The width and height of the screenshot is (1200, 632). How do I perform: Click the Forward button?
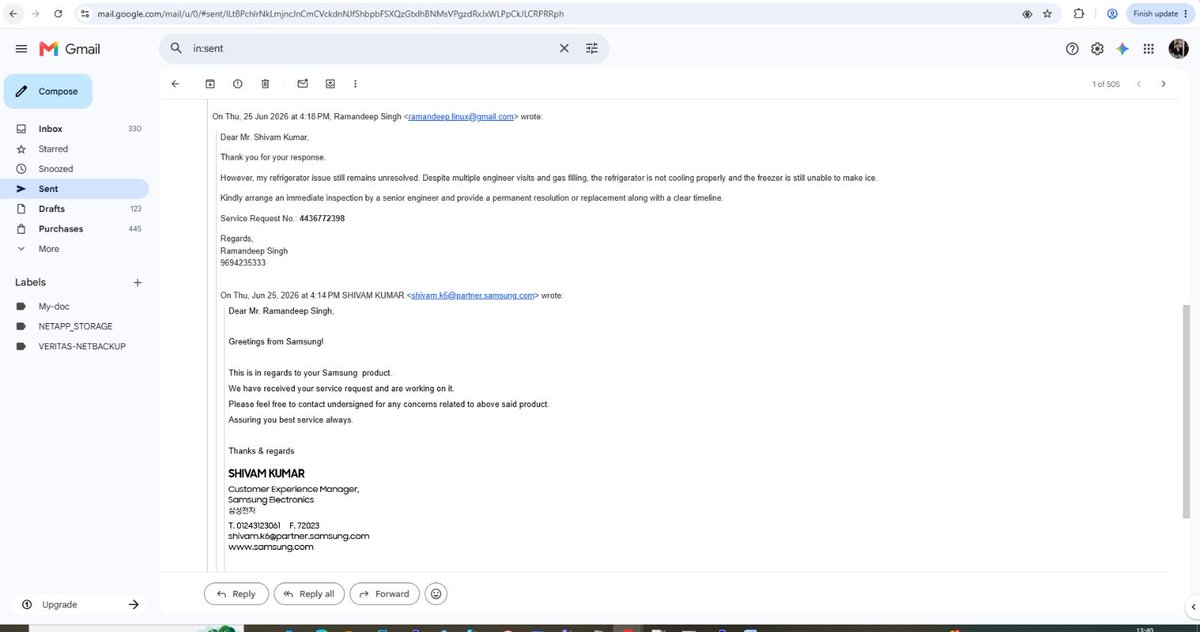click(x=384, y=594)
